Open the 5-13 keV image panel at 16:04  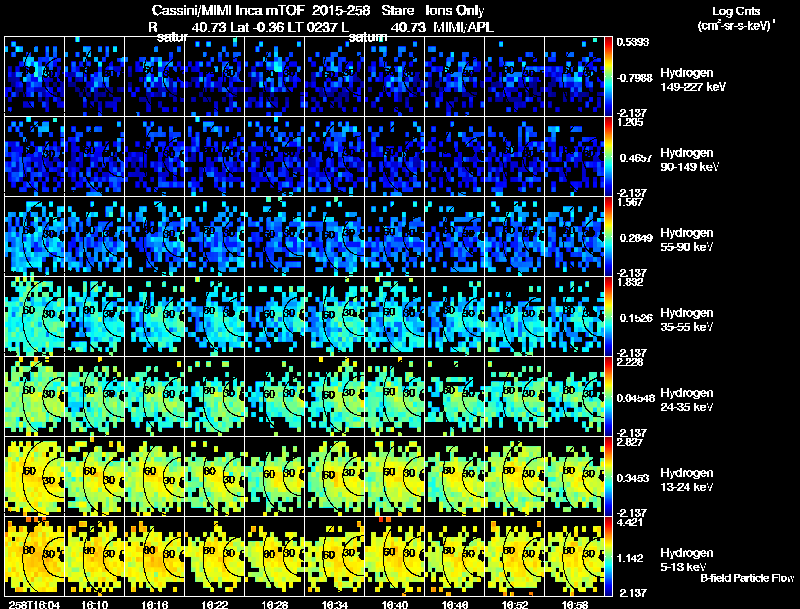click(x=35, y=556)
